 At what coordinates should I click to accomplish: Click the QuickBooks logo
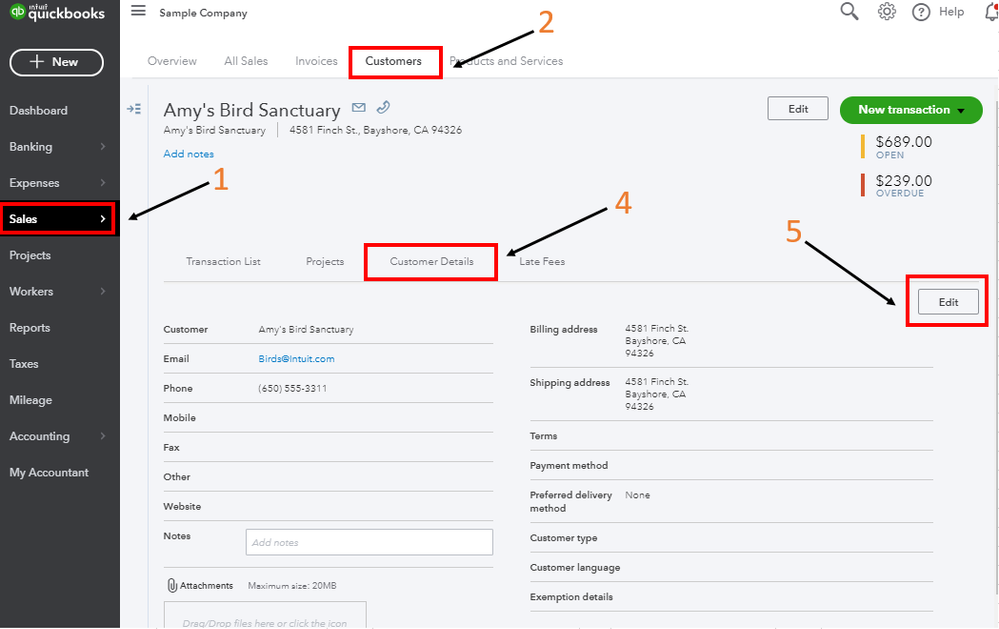[57, 11]
